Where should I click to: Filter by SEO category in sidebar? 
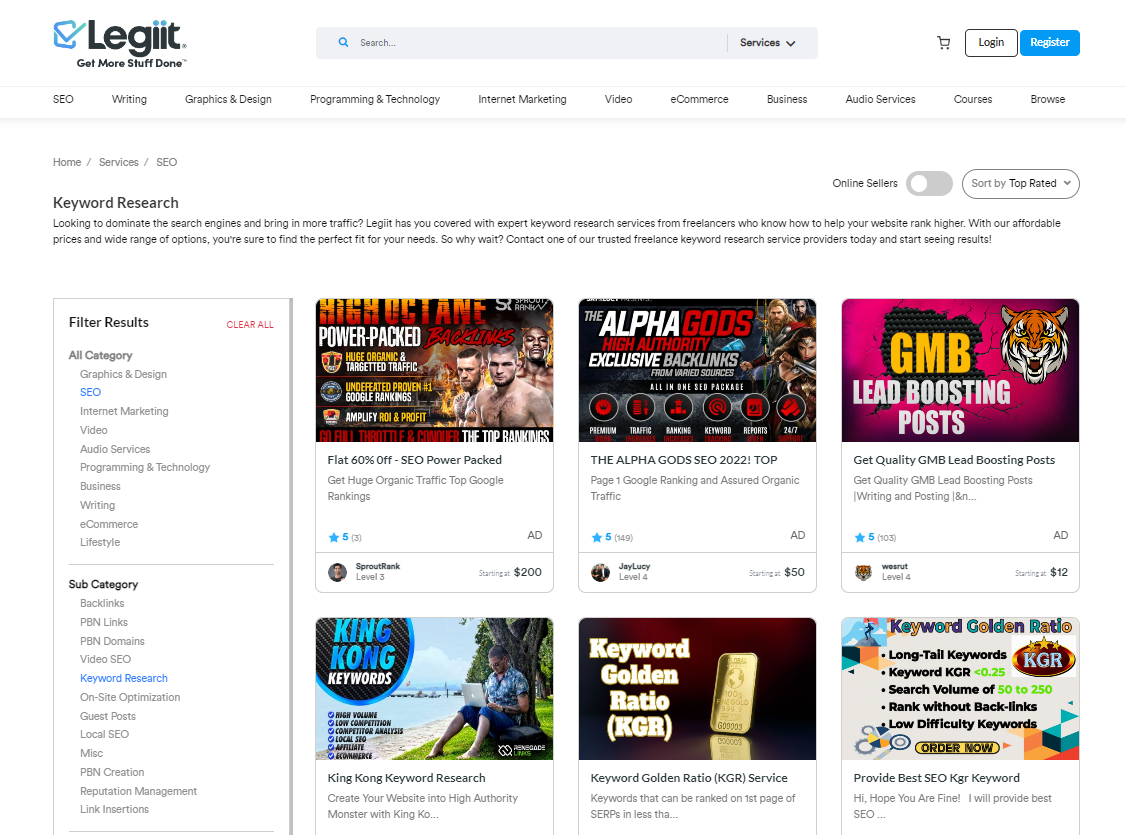point(90,392)
